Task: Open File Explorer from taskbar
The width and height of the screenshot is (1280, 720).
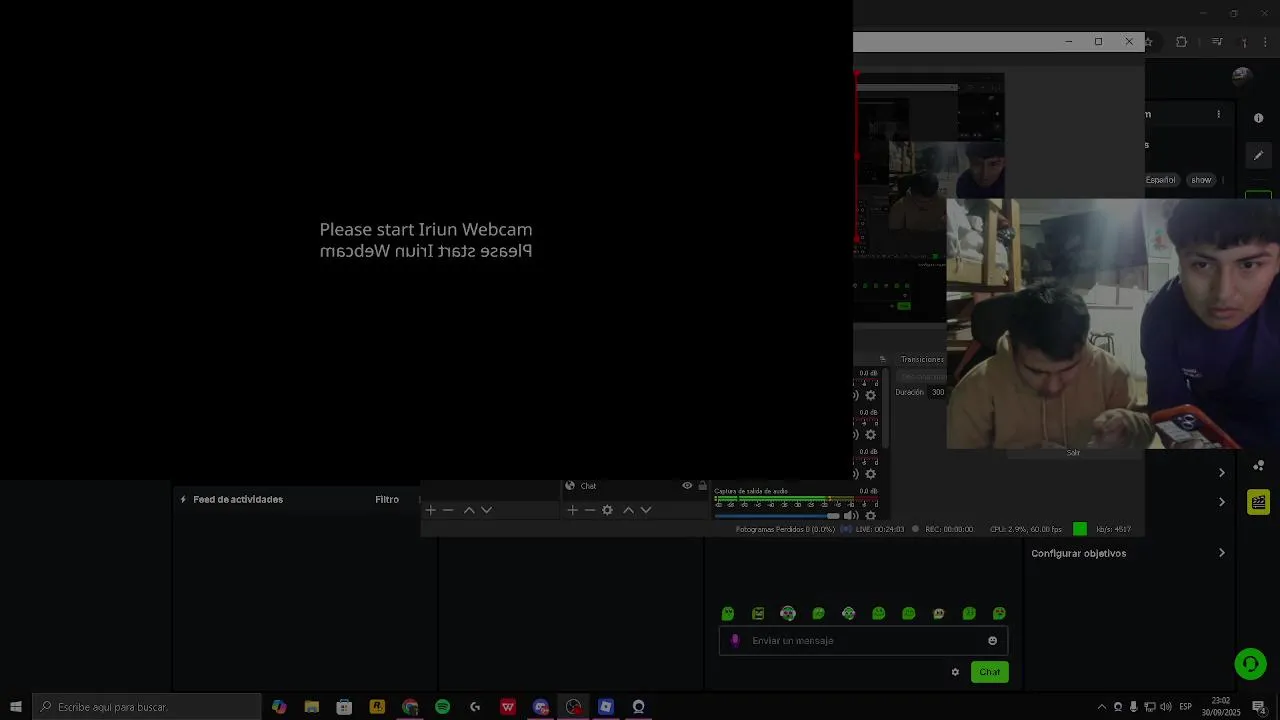Action: (312, 707)
